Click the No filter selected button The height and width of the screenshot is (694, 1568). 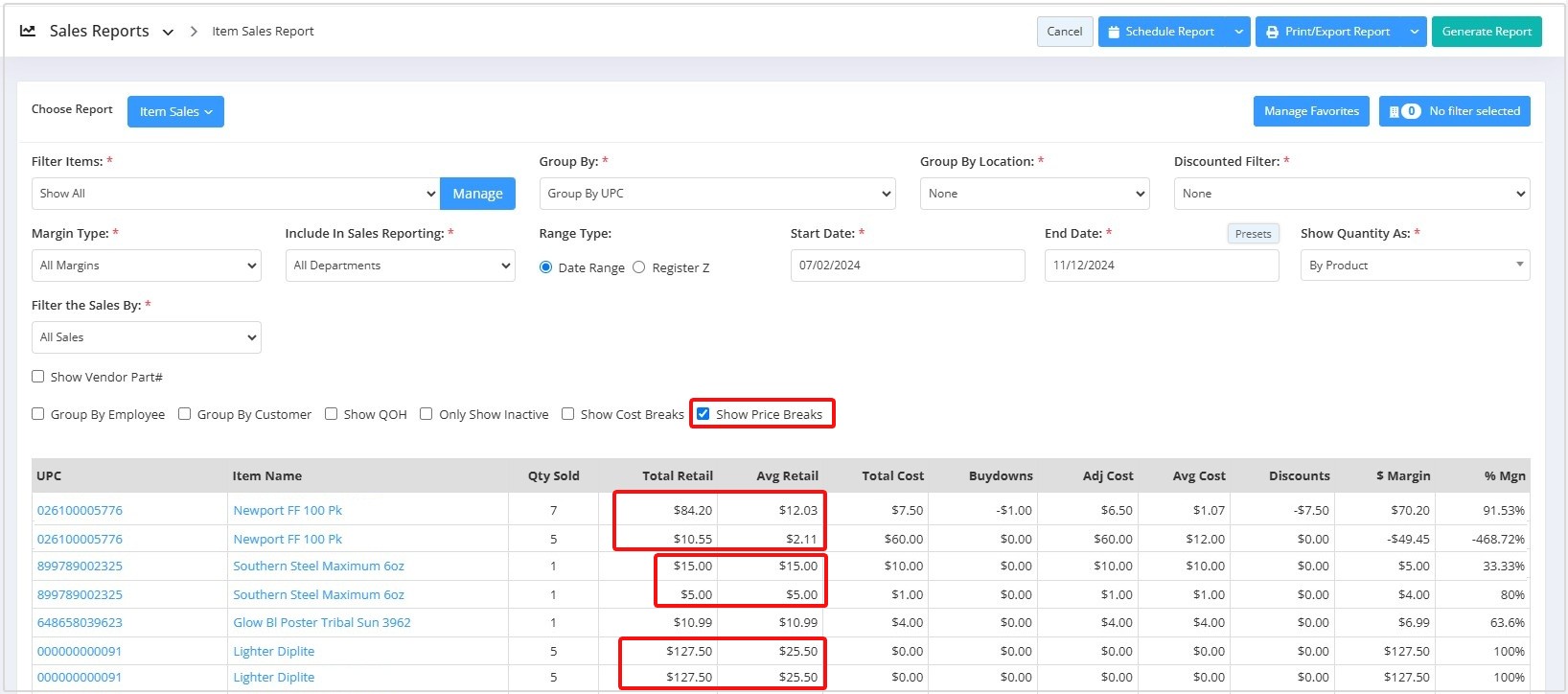(1454, 111)
